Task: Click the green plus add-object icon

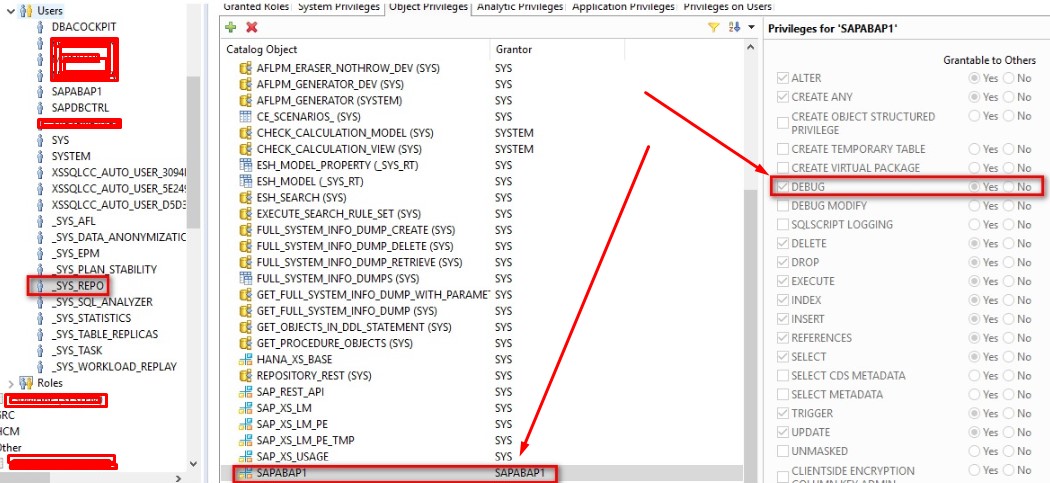Action: pos(232,28)
